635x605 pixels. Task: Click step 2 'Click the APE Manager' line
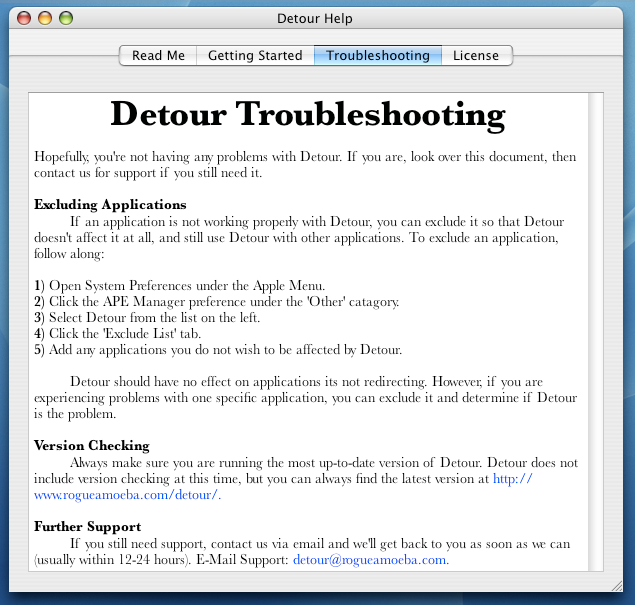tap(216, 302)
